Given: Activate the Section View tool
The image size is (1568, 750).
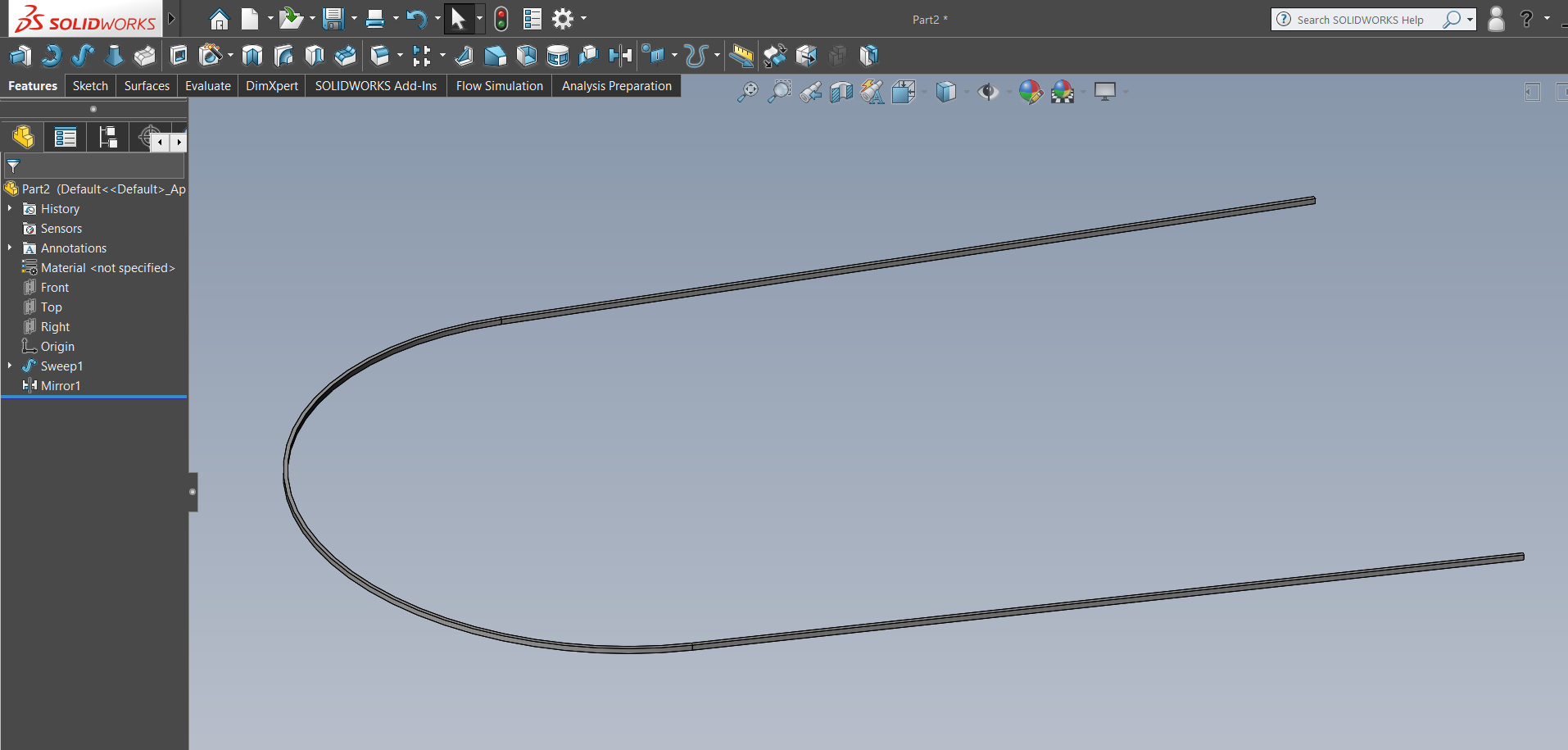Looking at the screenshot, I should point(841,92).
